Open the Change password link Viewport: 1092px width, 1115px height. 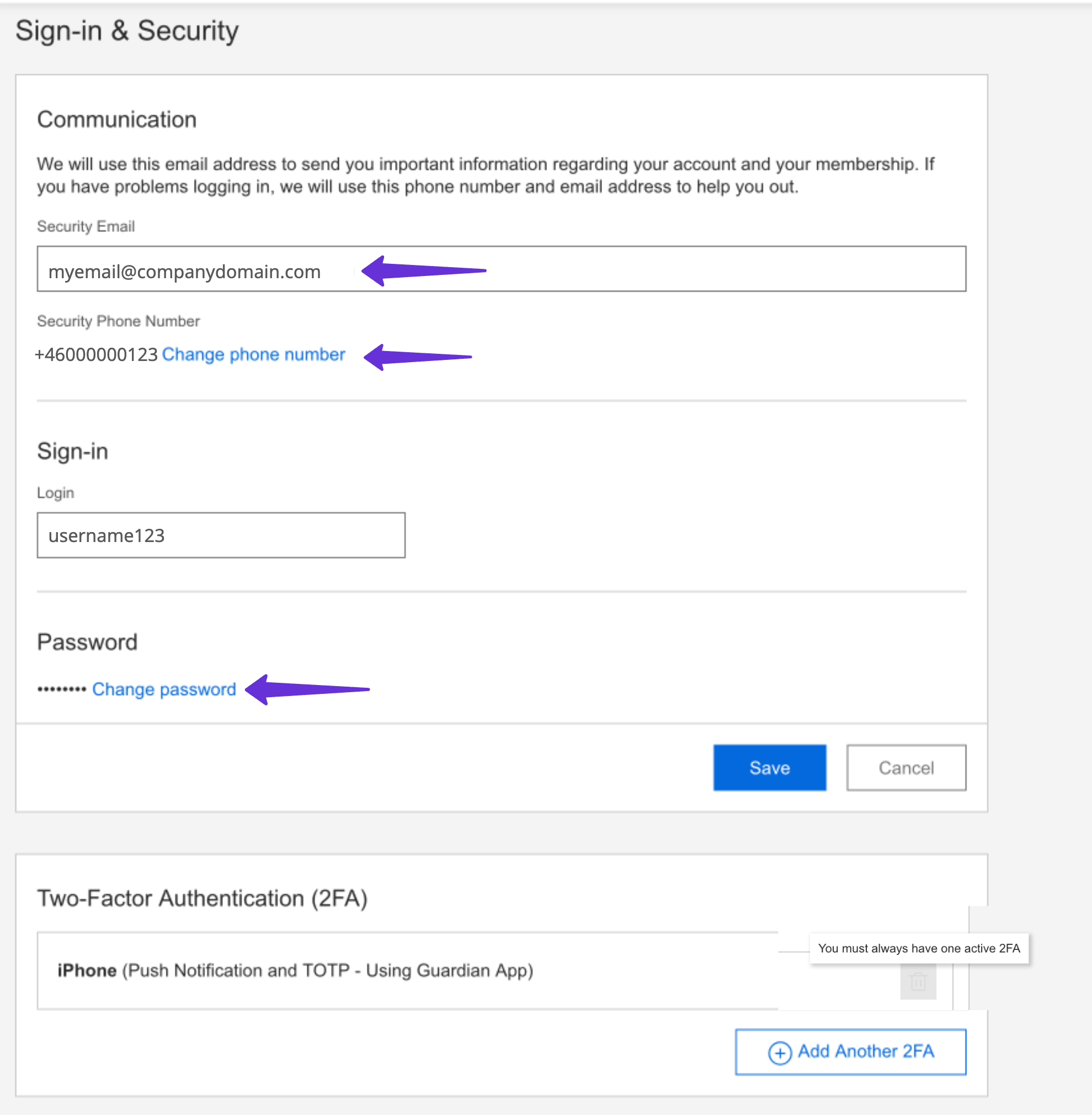(164, 689)
